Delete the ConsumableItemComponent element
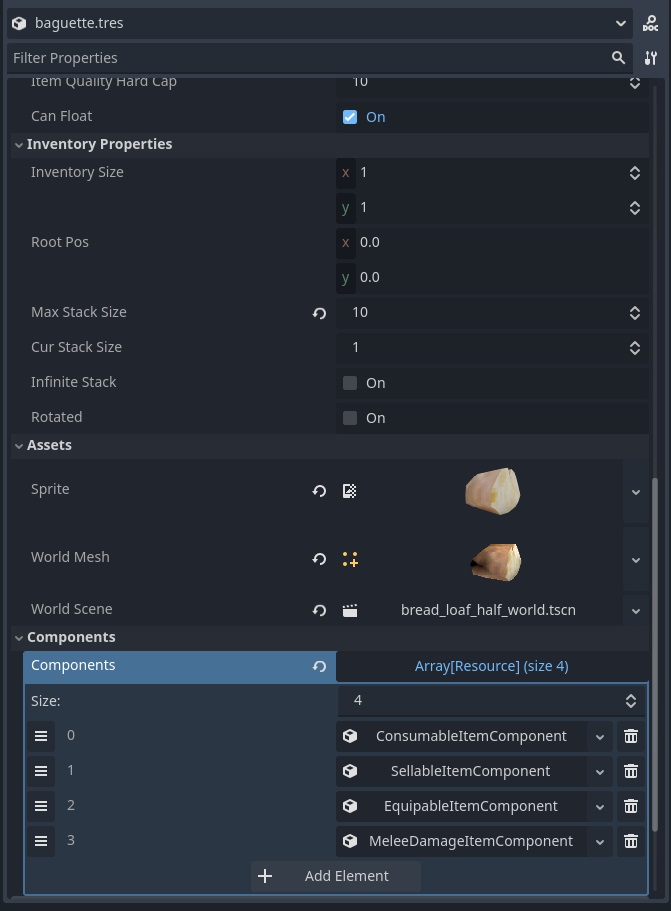The width and height of the screenshot is (671, 911). click(631, 736)
